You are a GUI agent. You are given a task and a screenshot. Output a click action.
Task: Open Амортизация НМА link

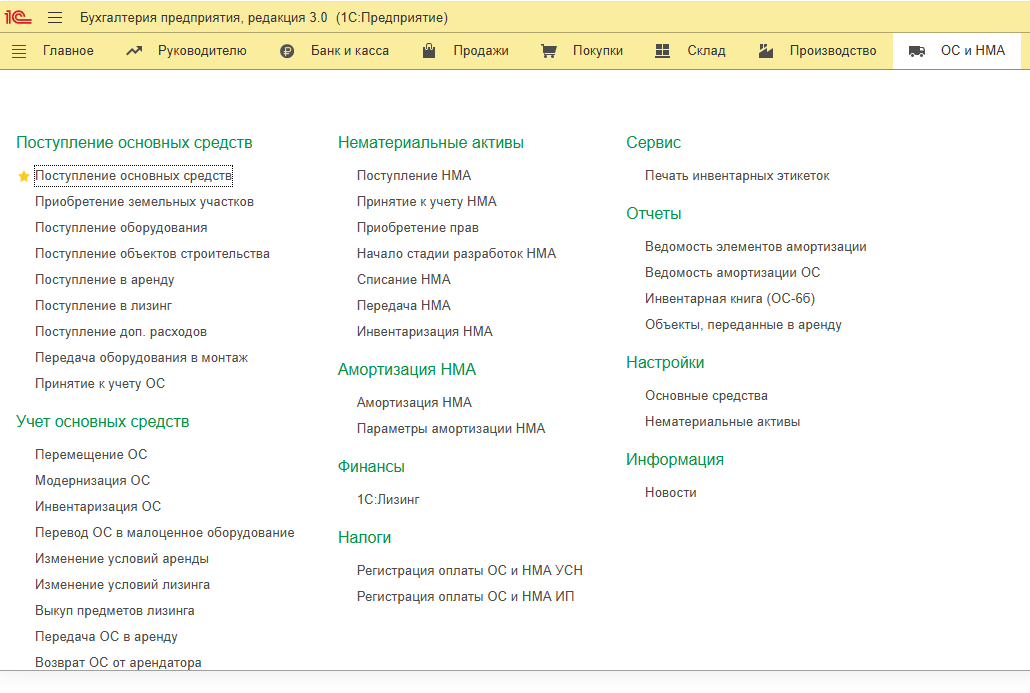[x=414, y=403]
